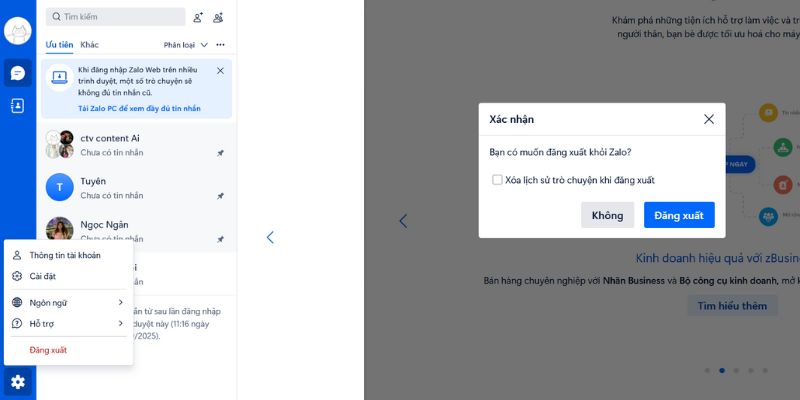Click the left blue back arrow near chat list
800x400 pixels.
tap(270, 237)
